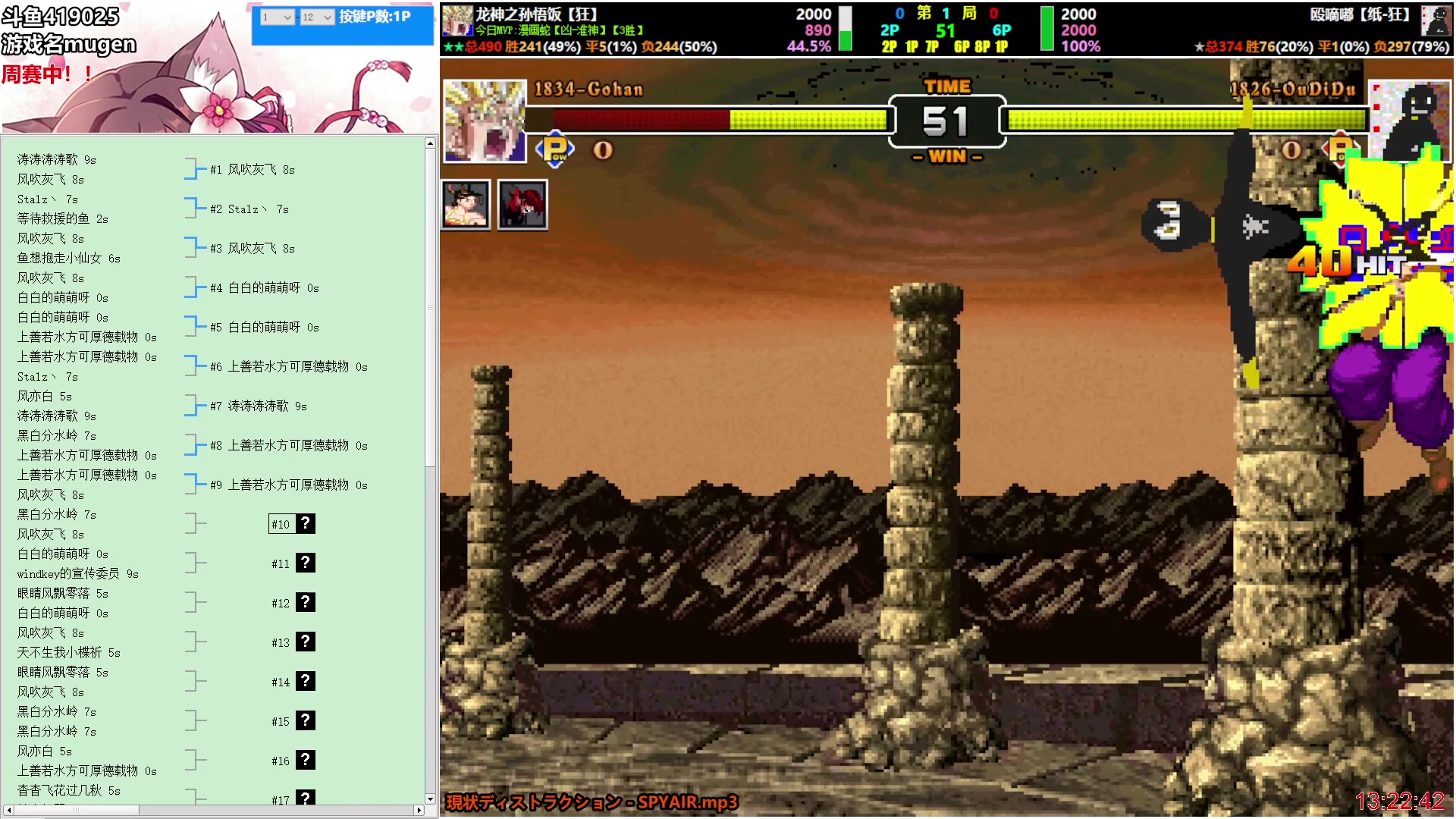Click the red-haired teammate portrait
This screenshot has width=1456, height=819.
tap(522, 205)
